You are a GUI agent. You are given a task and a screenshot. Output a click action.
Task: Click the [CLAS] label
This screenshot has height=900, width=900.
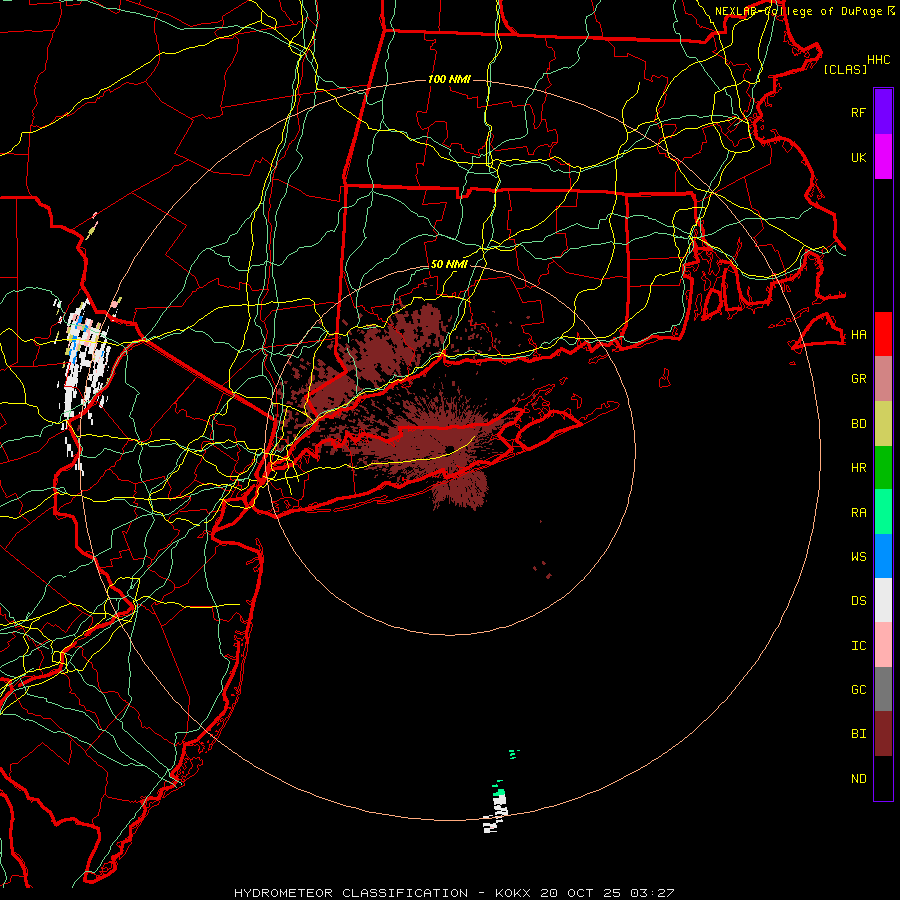[x=845, y=69]
